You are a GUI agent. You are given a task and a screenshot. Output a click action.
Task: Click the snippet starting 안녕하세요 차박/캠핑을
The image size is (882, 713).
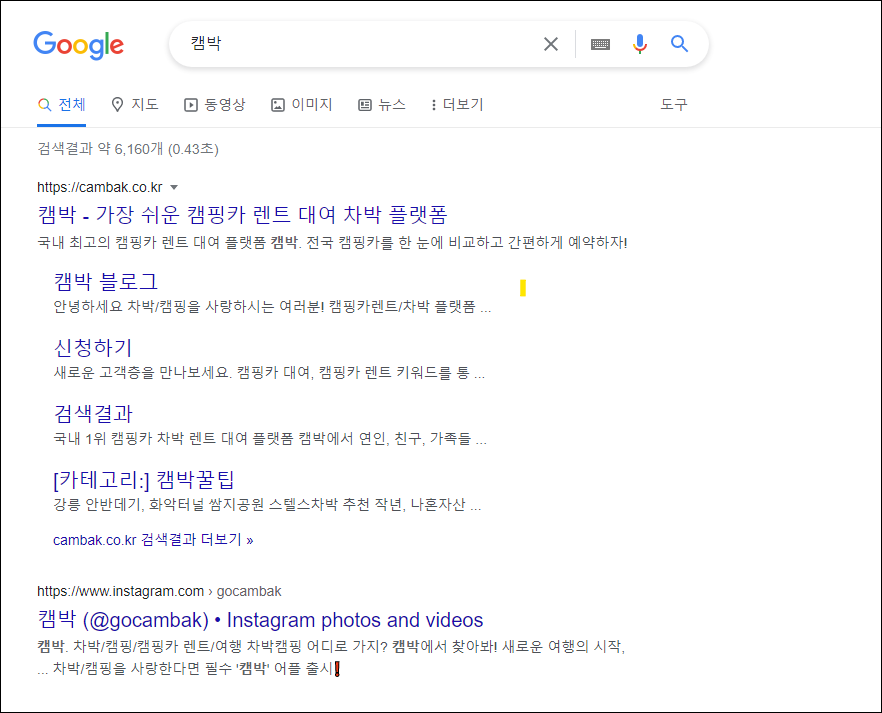[x=272, y=306]
